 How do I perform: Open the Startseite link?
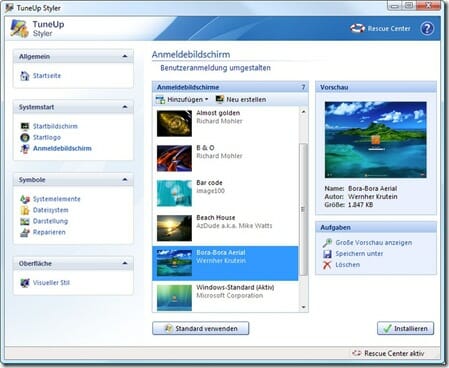47,76
